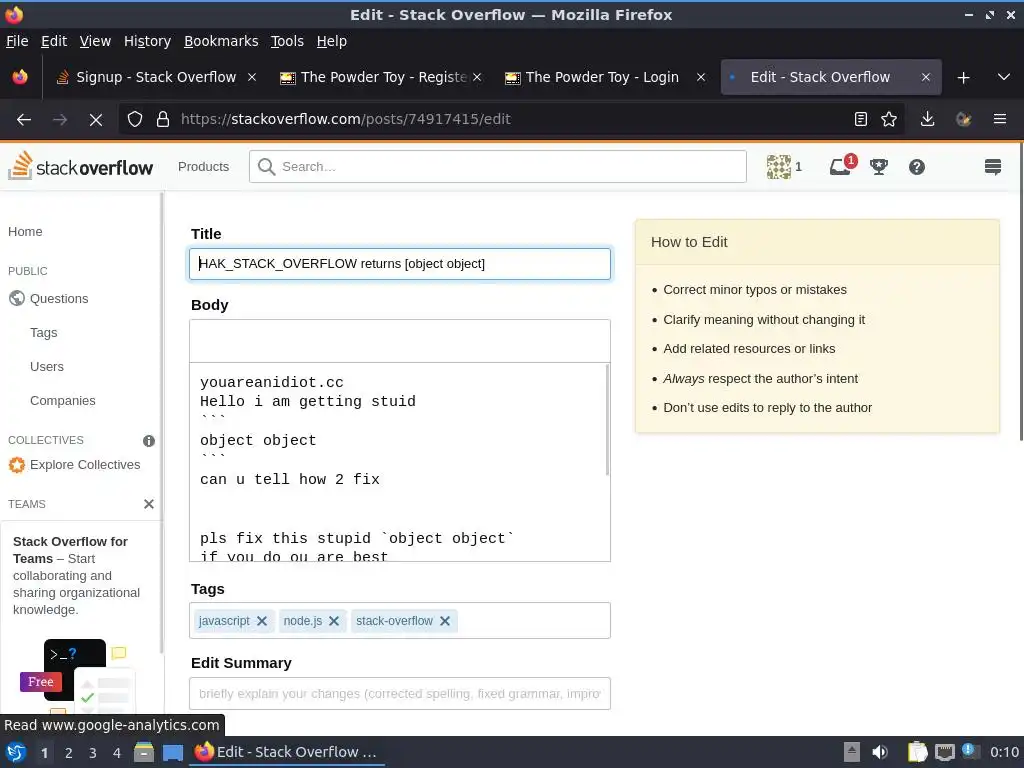1024x768 pixels.
Task: Open a new browser tab
Action: [x=963, y=78]
